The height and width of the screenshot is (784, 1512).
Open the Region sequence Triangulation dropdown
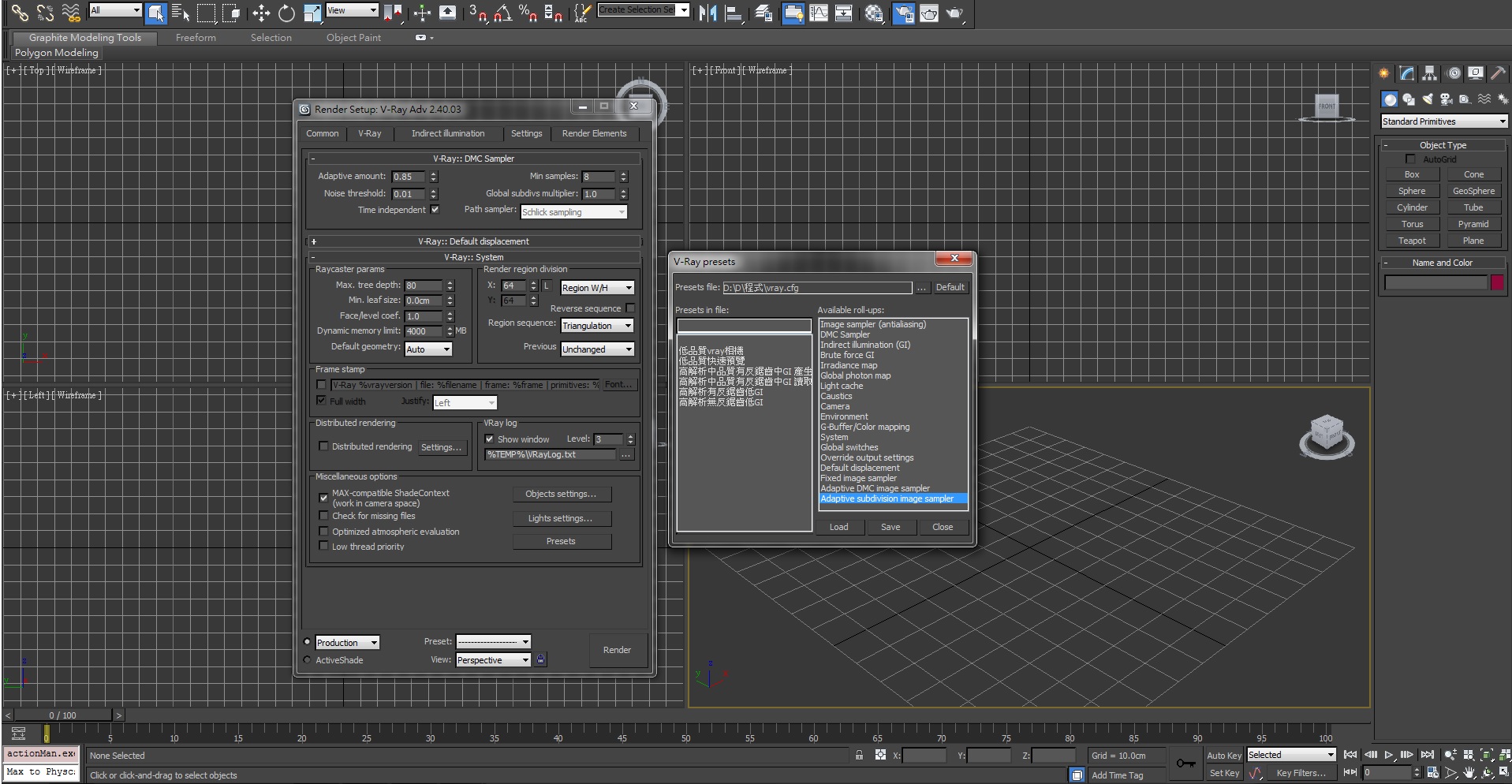pyautogui.click(x=597, y=326)
